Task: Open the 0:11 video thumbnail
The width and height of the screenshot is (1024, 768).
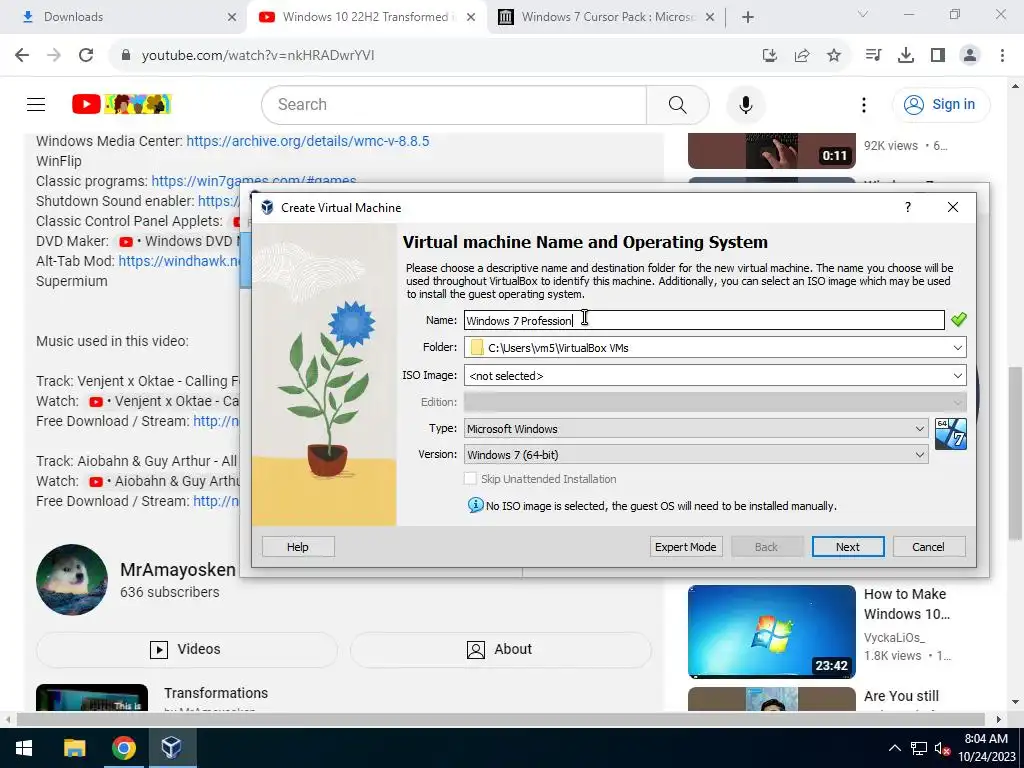Action: (771, 151)
